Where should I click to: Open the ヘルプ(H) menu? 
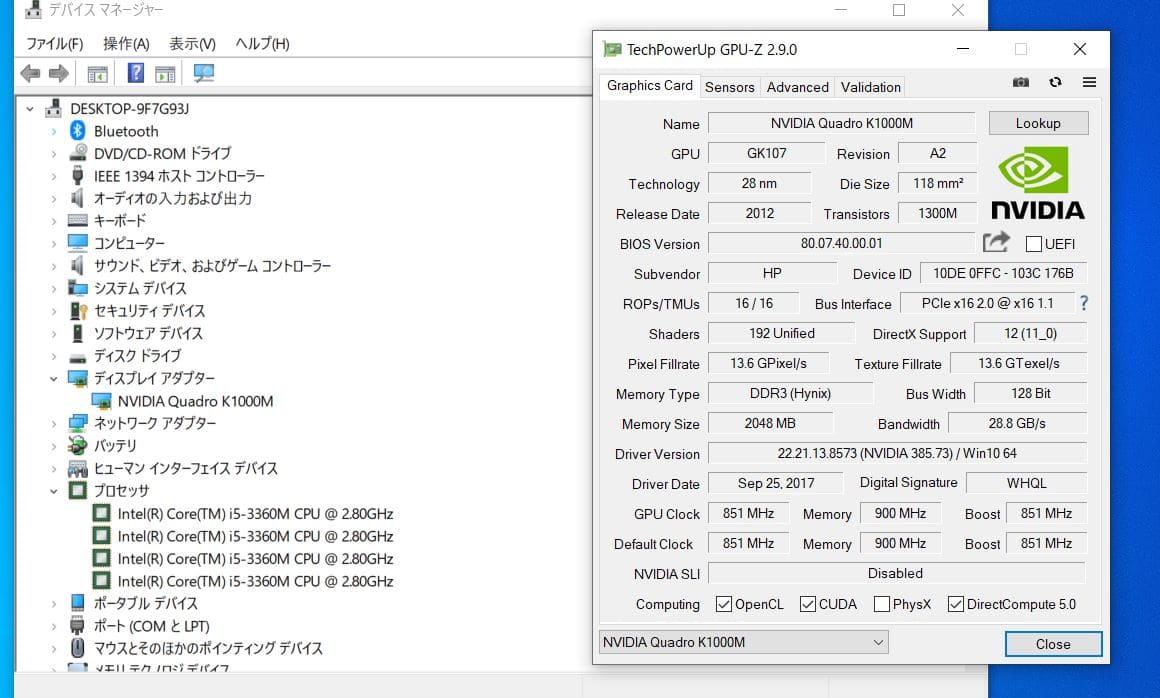pyautogui.click(x=262, y=44)
